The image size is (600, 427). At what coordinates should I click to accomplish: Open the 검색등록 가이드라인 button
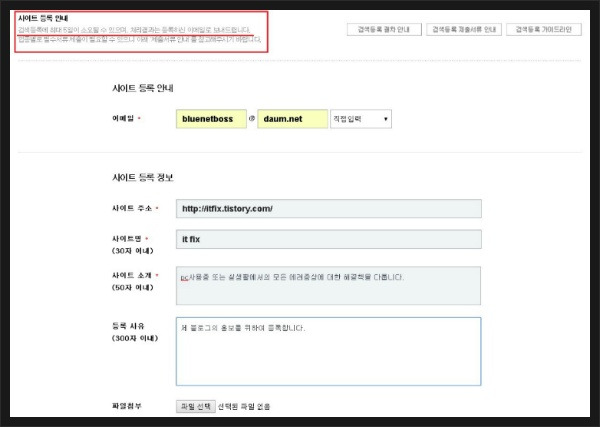click(x=544, y=29)
